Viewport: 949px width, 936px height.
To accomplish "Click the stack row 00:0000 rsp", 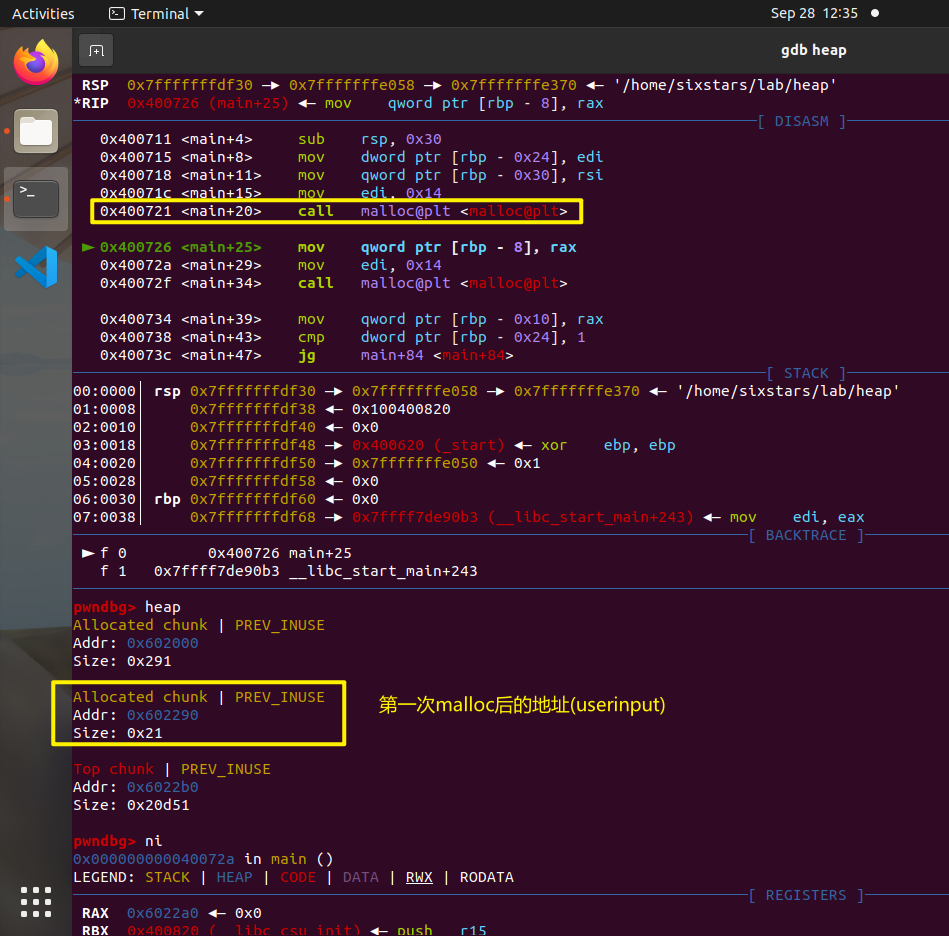I will point(486,391).
